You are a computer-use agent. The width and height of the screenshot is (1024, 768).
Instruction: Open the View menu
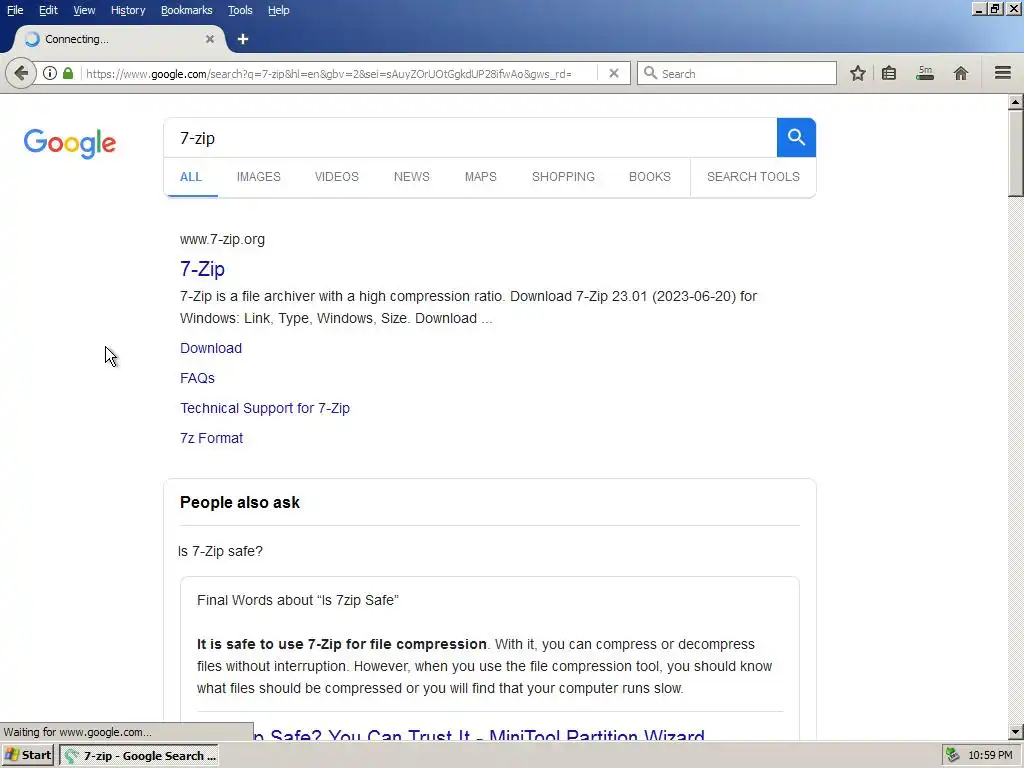pyautogui.click(x=84, y=10)
